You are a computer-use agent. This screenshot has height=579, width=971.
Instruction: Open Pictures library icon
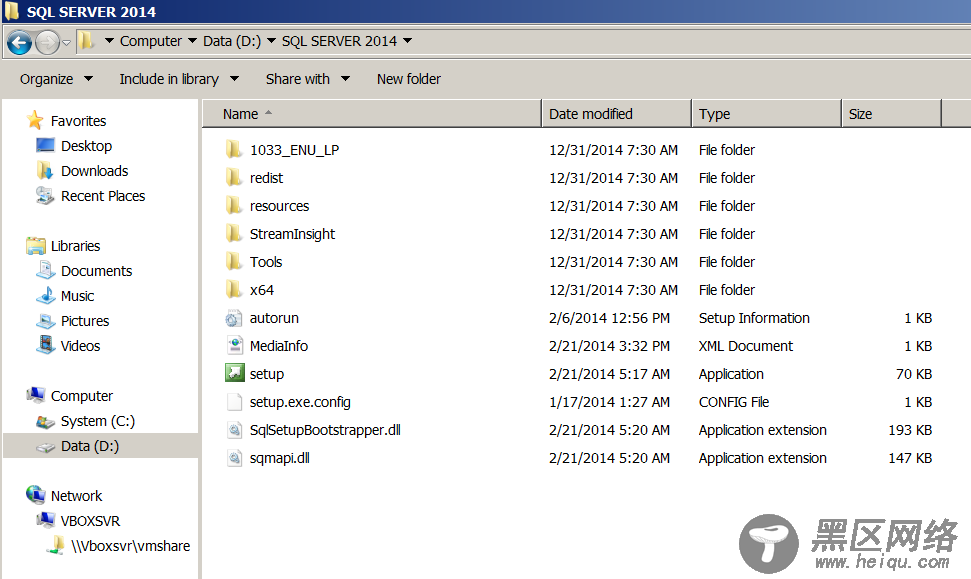click(x=45, y=321)
